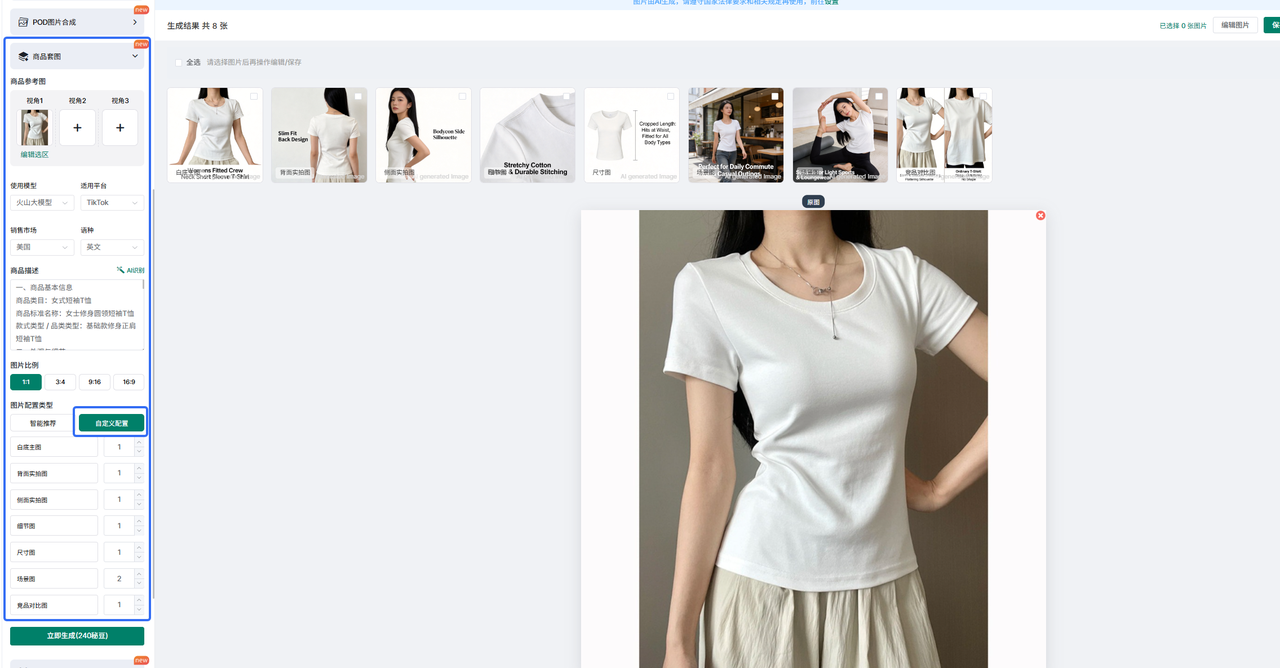Open the Stretchy Cotton detail thumbnail
1280x668 pixels.
tap(527, 135)
